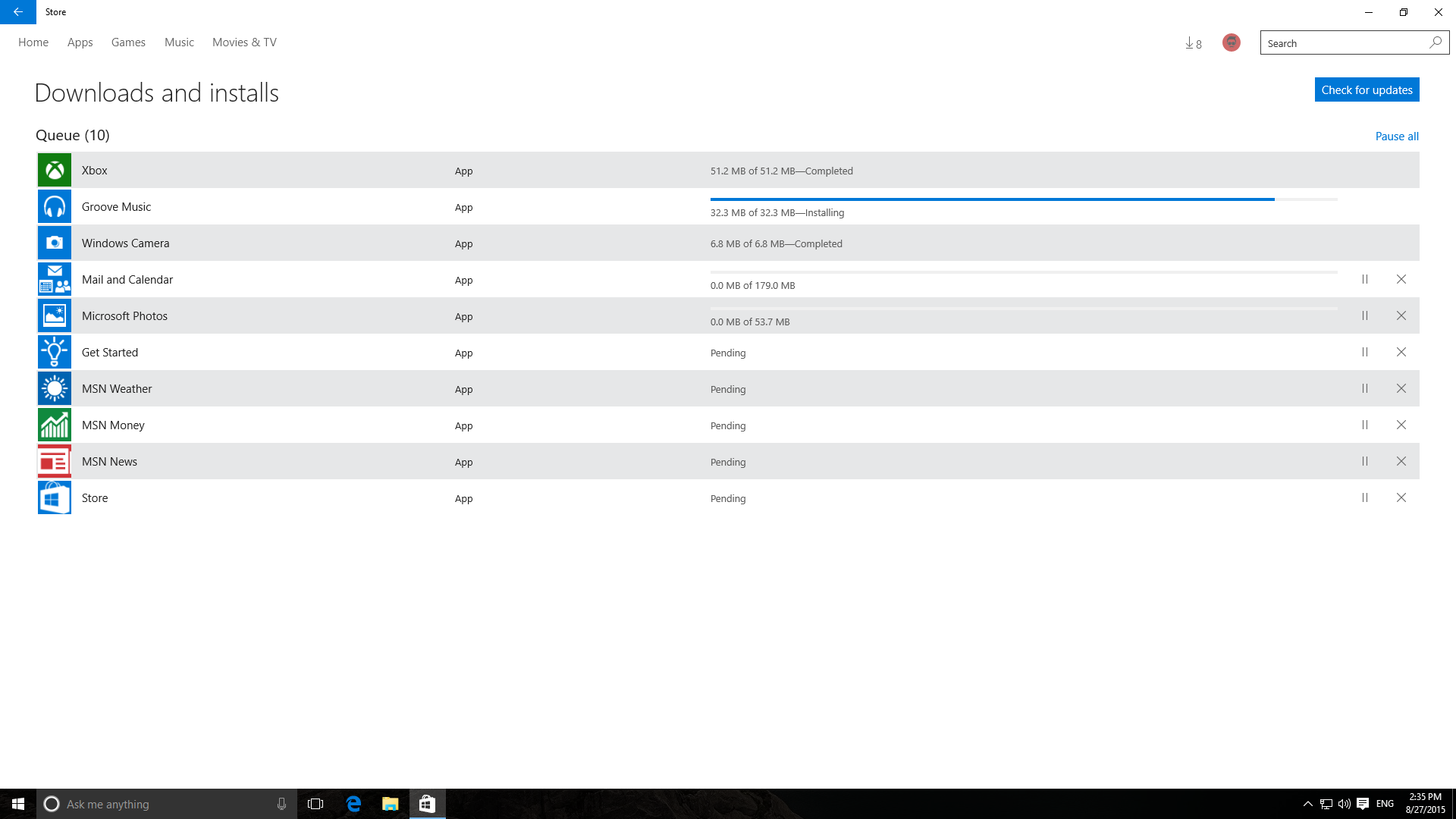Select '51.2 MB of 51.2 MB—Completed' text
1456x819 pixels.
(782, 171)
